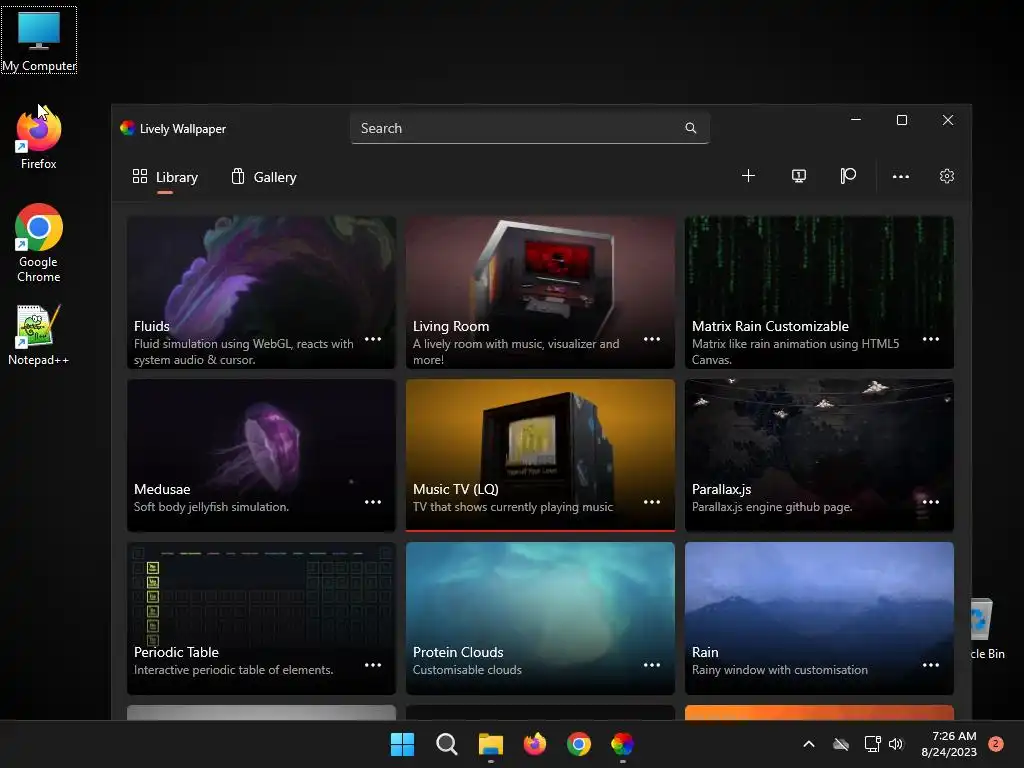Select the Matrix Rain Customizable thumbnail

(x=819, y=292)
